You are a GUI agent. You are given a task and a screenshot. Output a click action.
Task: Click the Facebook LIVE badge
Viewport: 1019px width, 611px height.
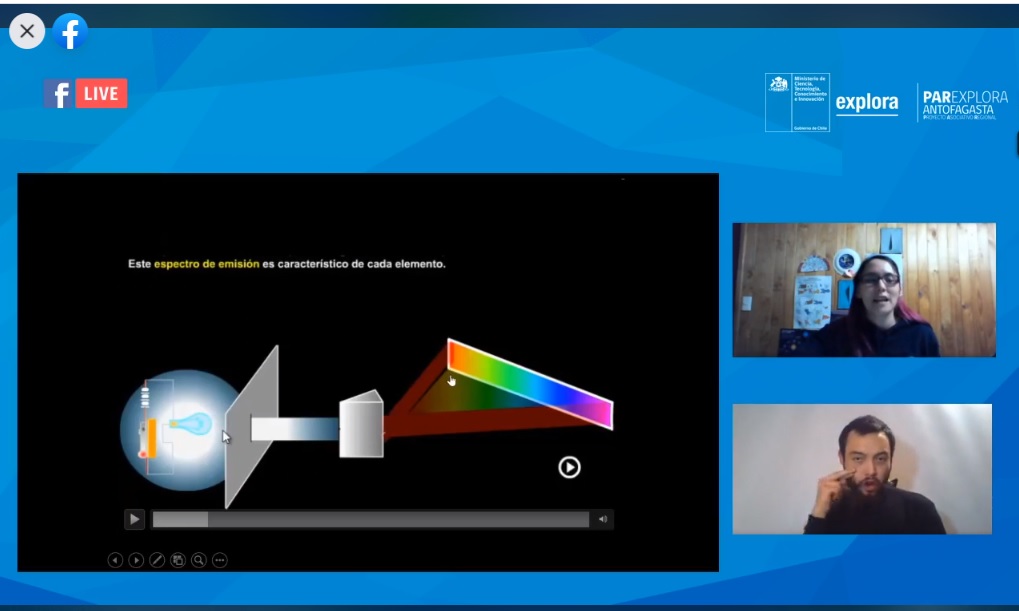(x=86, y=93)
